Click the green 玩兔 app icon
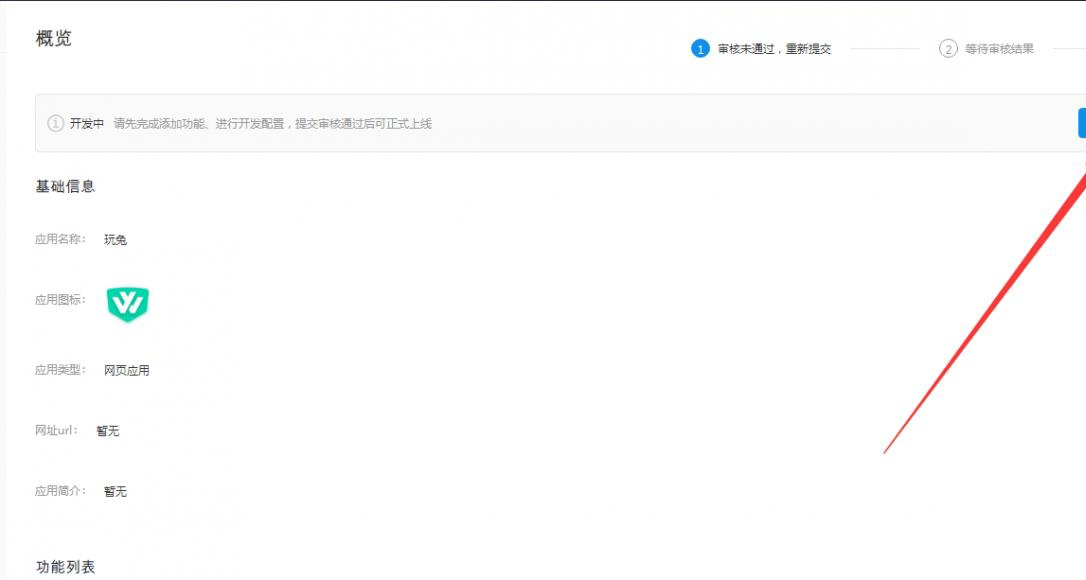 tap(128, 304)
